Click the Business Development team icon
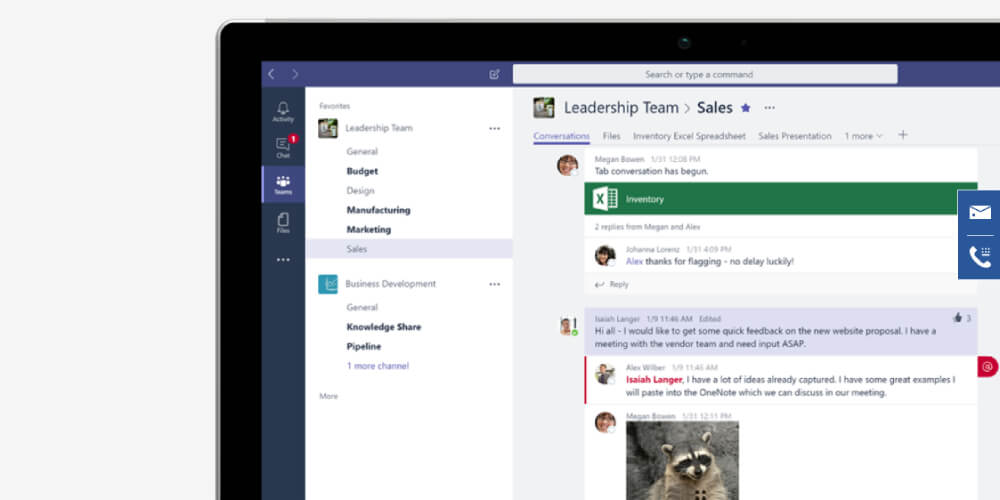Screen dimensions: 1000x500 328,284
